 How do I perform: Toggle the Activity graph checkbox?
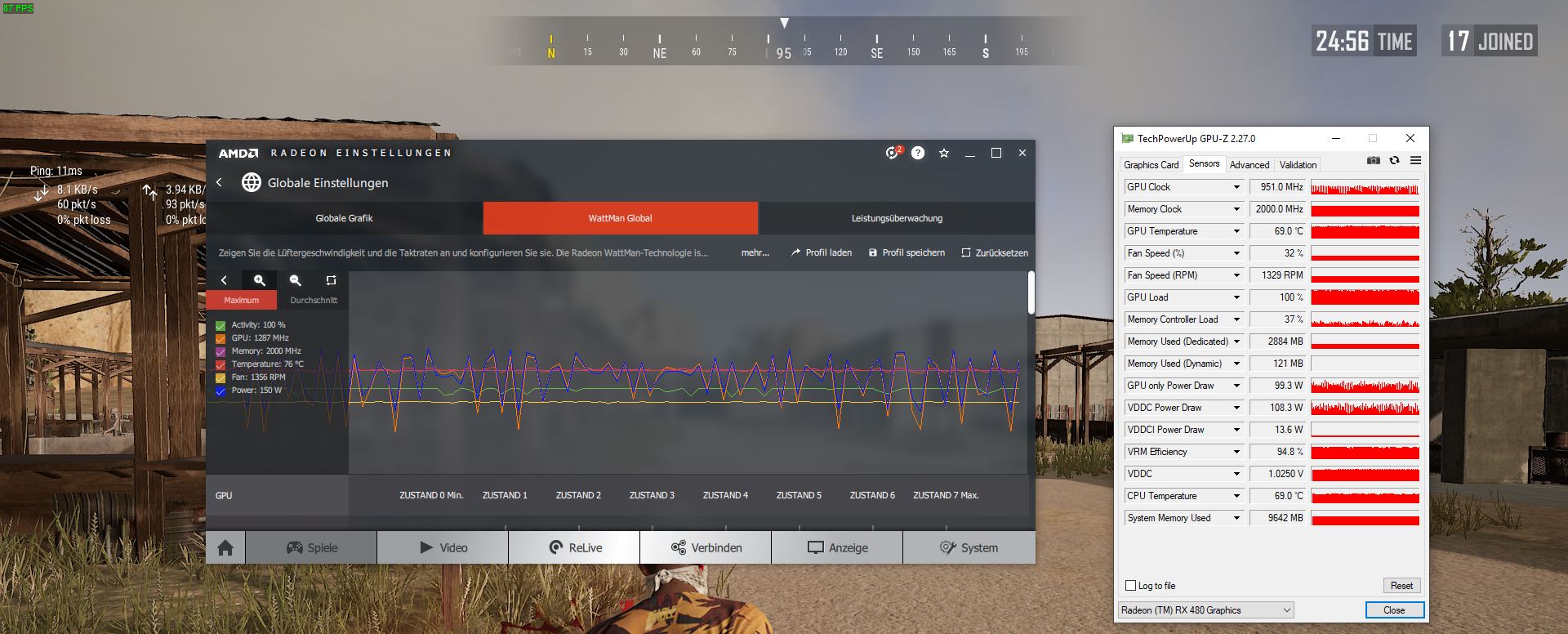click(220, 325)
